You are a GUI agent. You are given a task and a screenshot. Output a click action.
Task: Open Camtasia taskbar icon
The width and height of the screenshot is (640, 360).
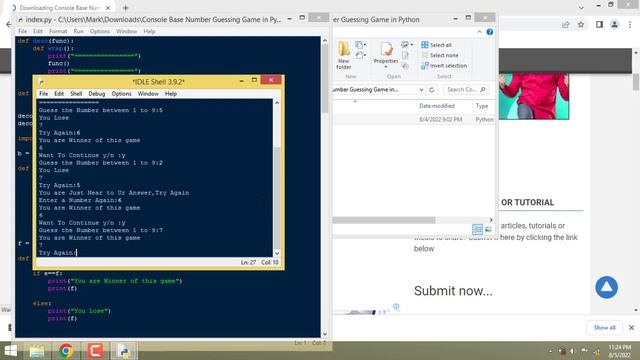(95, 351)
